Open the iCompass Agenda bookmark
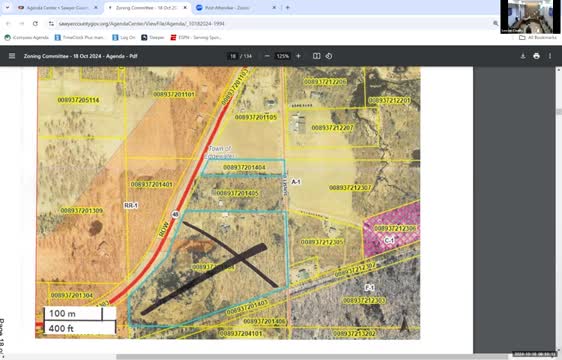This screenshot has height=360, width=562. [27, 37]
